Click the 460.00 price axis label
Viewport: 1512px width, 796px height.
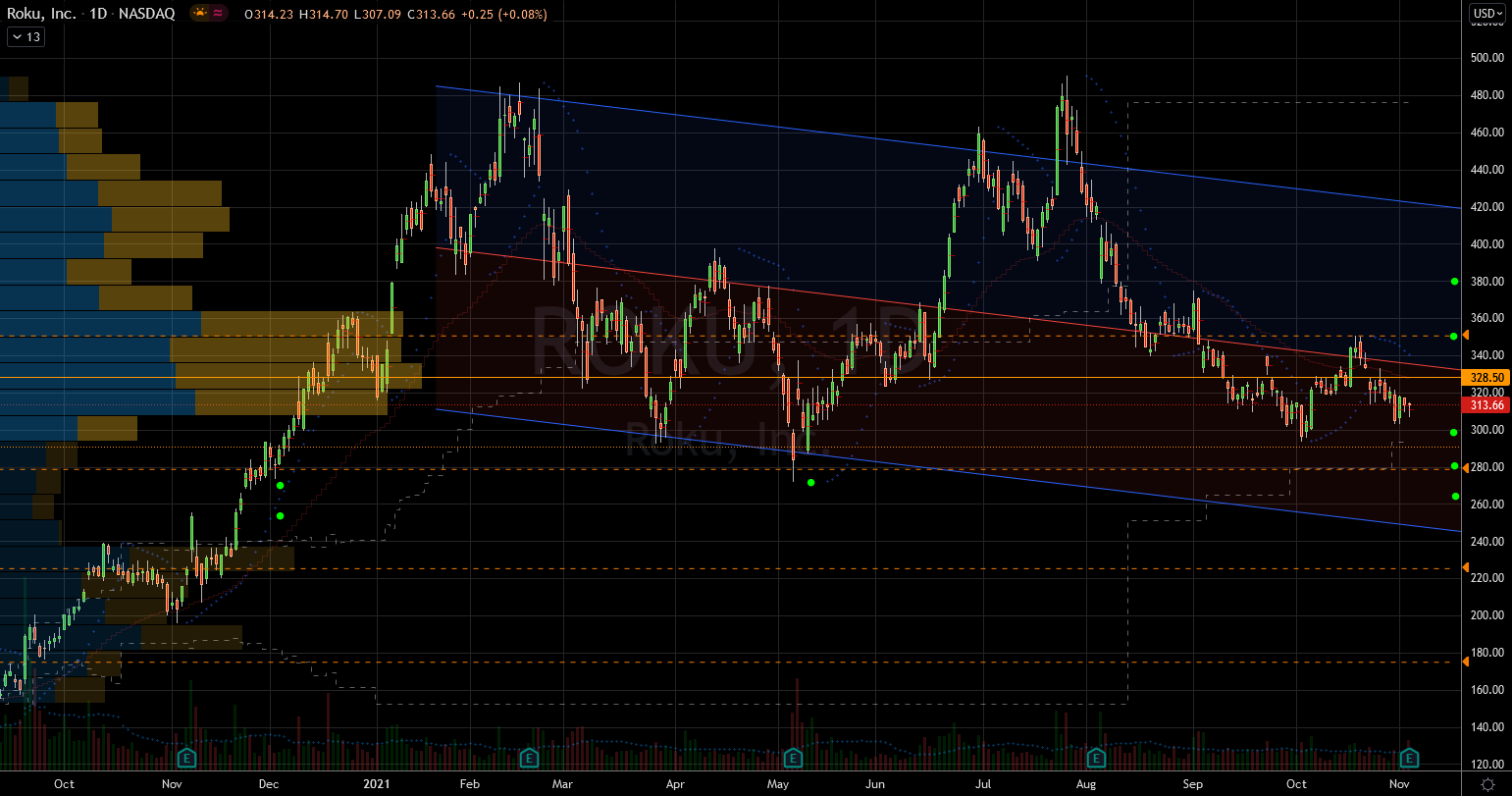tap(1487, 133)
